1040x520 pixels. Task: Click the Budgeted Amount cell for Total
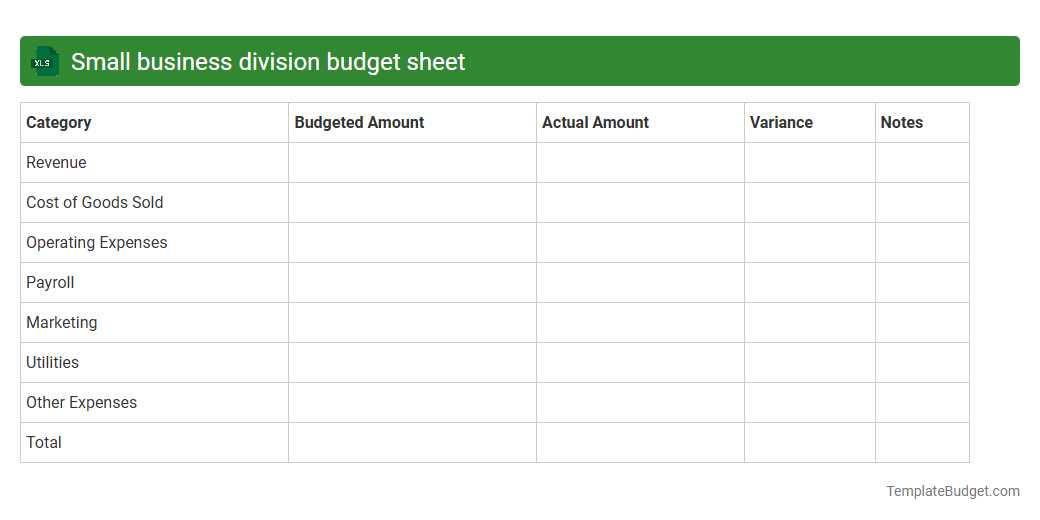pyautogui.click(x=413, y=442)
